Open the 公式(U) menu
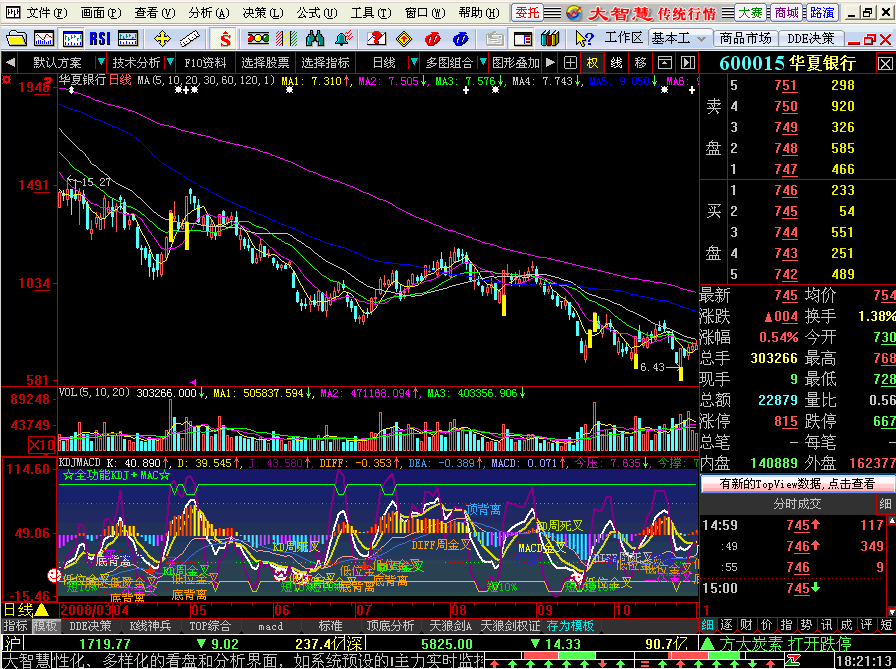 (317, 12)
